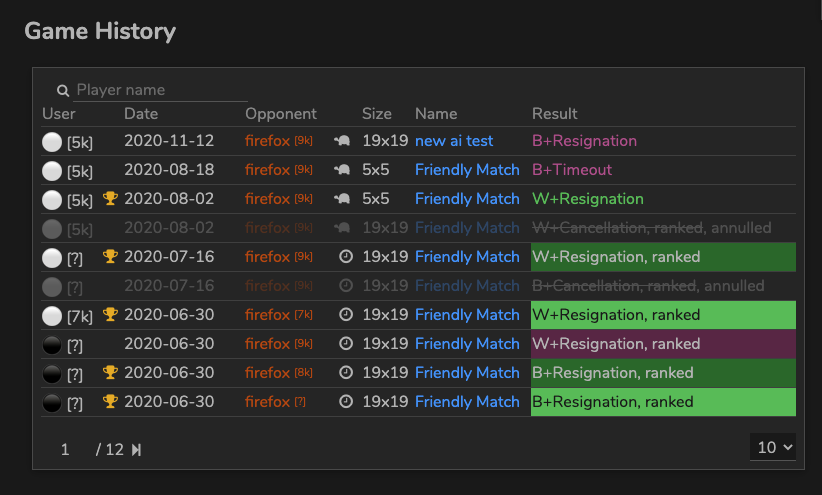
Task: Open Friendly Match game from 2020-08-18
Action: tap(467, 170)
